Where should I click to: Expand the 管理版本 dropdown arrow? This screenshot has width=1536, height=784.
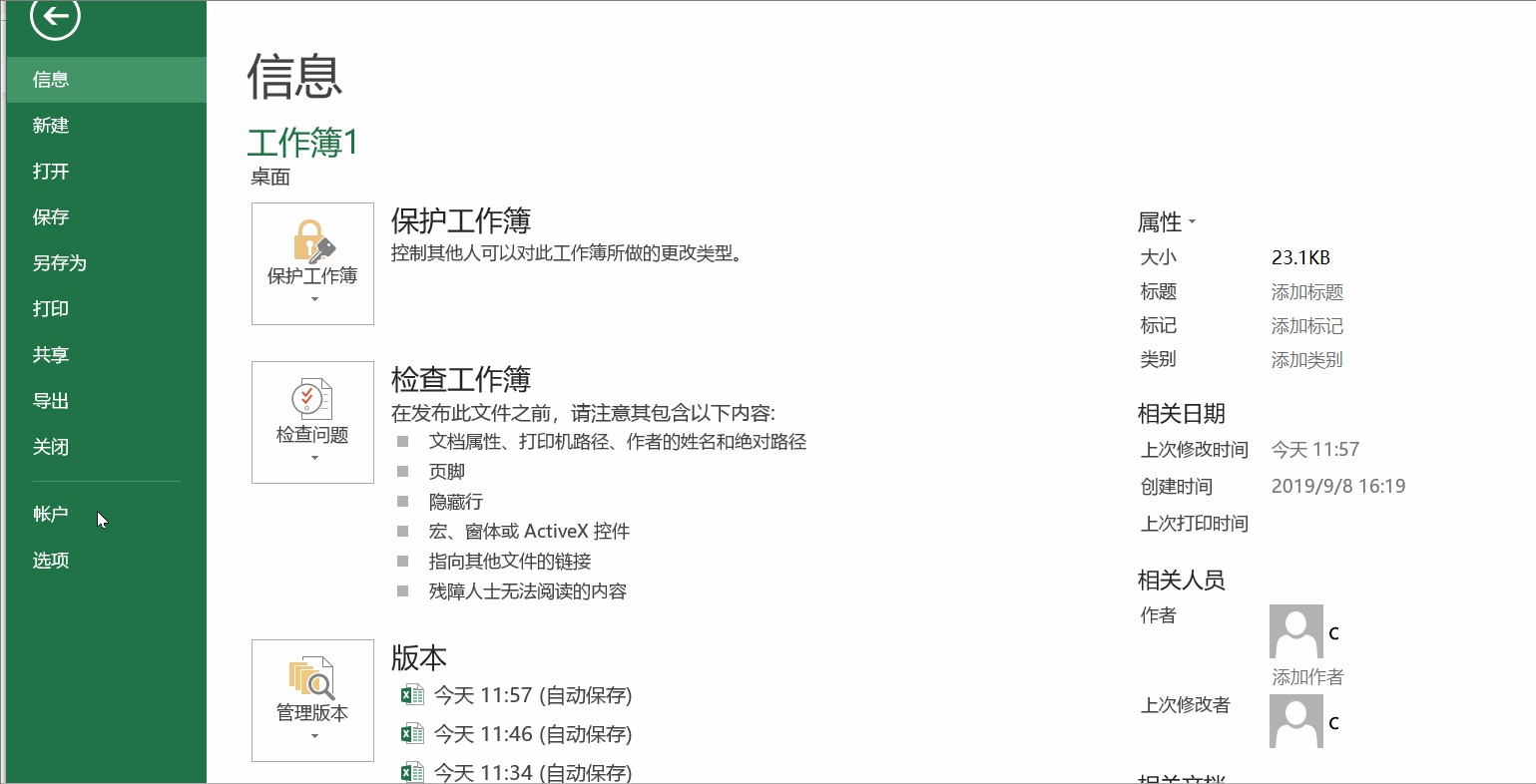click(x=312, y=734)
